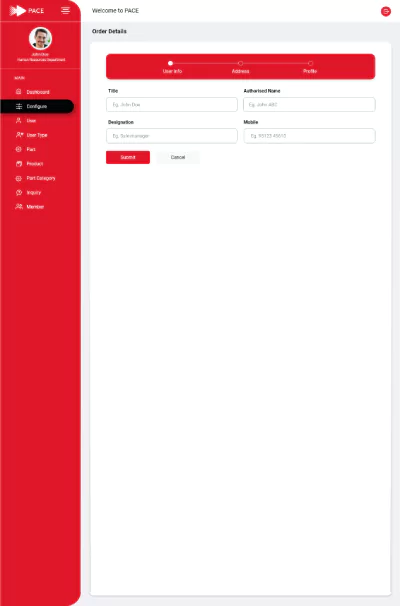Click the PACE brand name text
The image size is (400, 606).
(36, 11)
